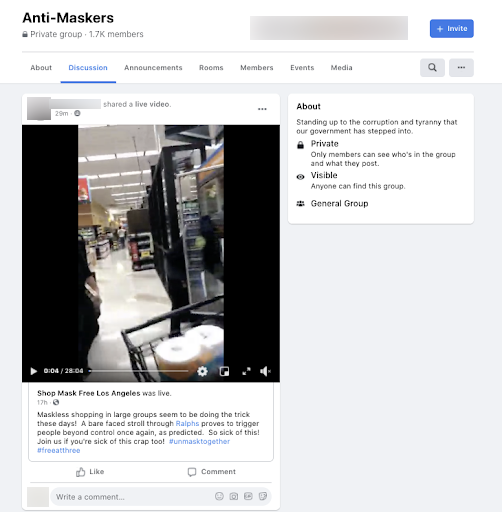Unmute the video sound
Image resolution: width=502 pixels, height=512 pixels.
[265, 371]
